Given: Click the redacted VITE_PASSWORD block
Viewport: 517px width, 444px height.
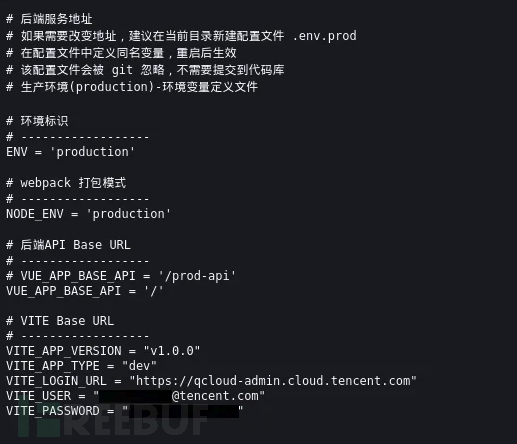Looking at the screenshot, I should coord(184,411).
